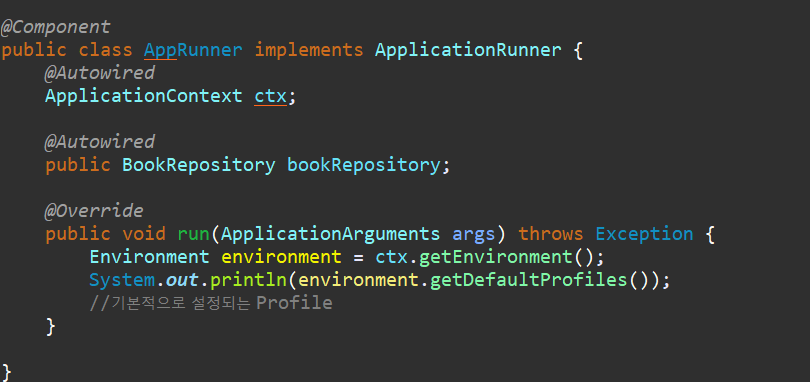The image size is (810, 382).
Task: Click the opening brace after Exception
Action: tap(709, 234)
